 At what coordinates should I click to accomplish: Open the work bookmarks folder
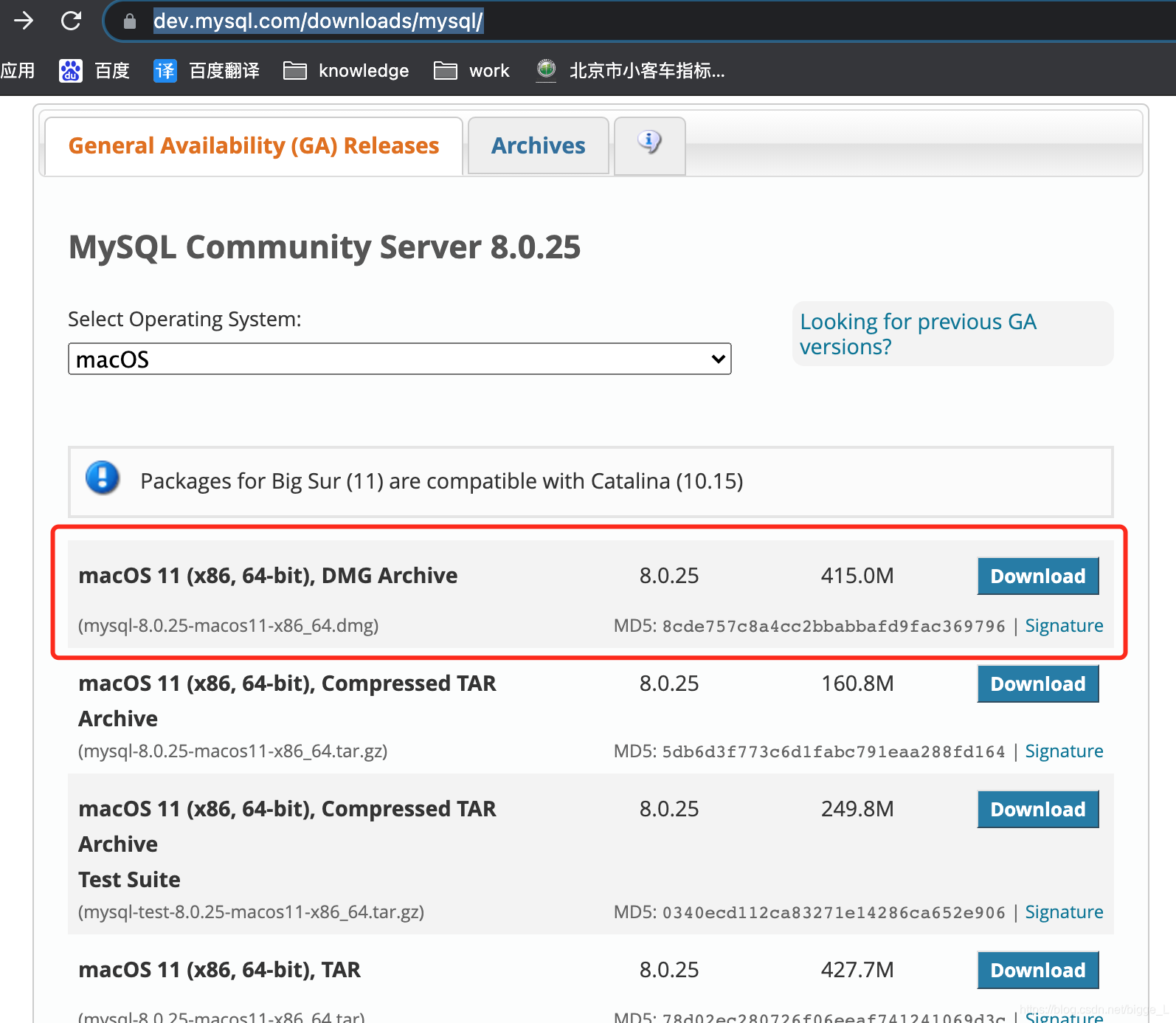pyautogui.click(x=471, y=71)
